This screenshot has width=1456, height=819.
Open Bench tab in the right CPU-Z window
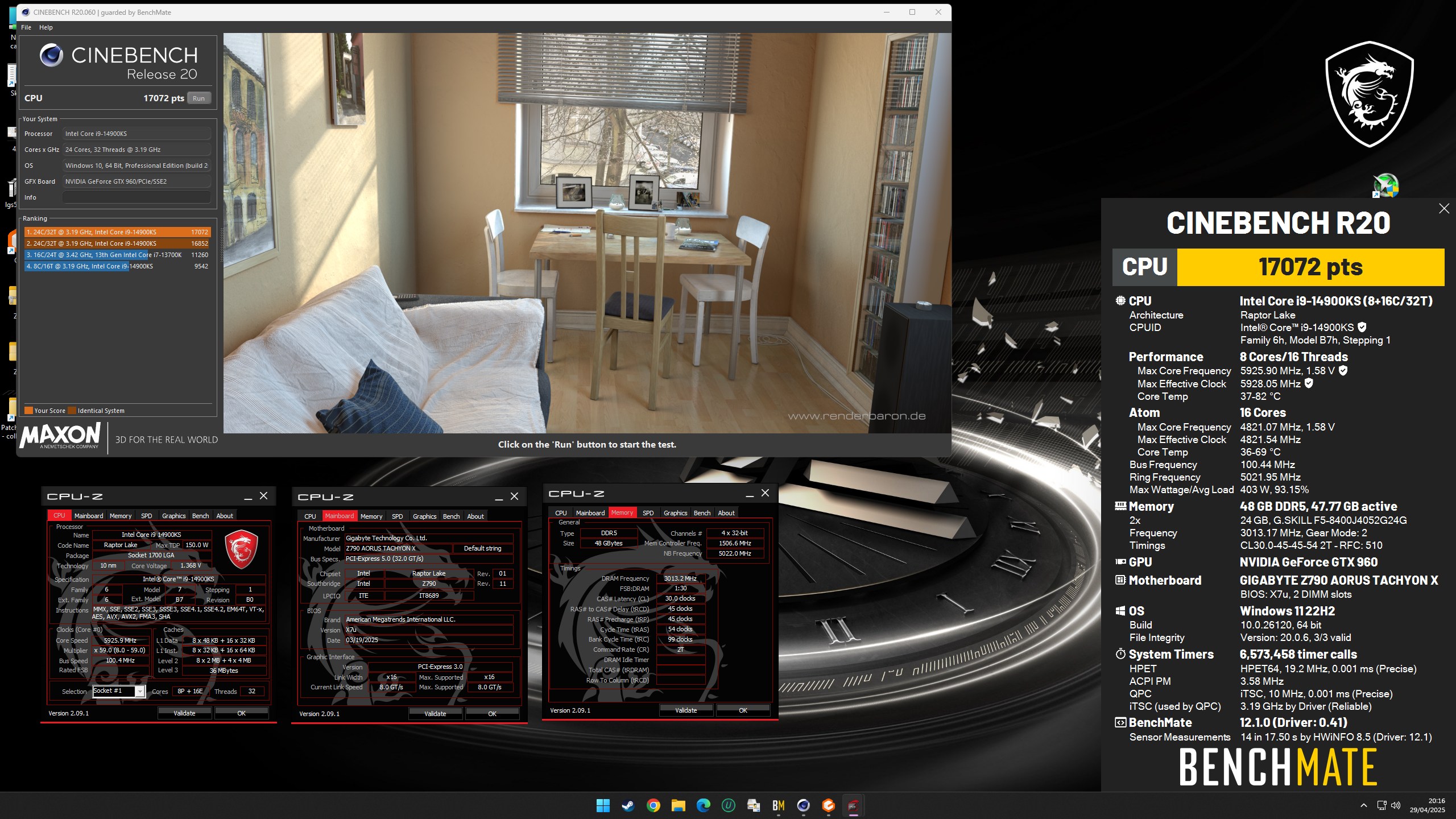702,513
